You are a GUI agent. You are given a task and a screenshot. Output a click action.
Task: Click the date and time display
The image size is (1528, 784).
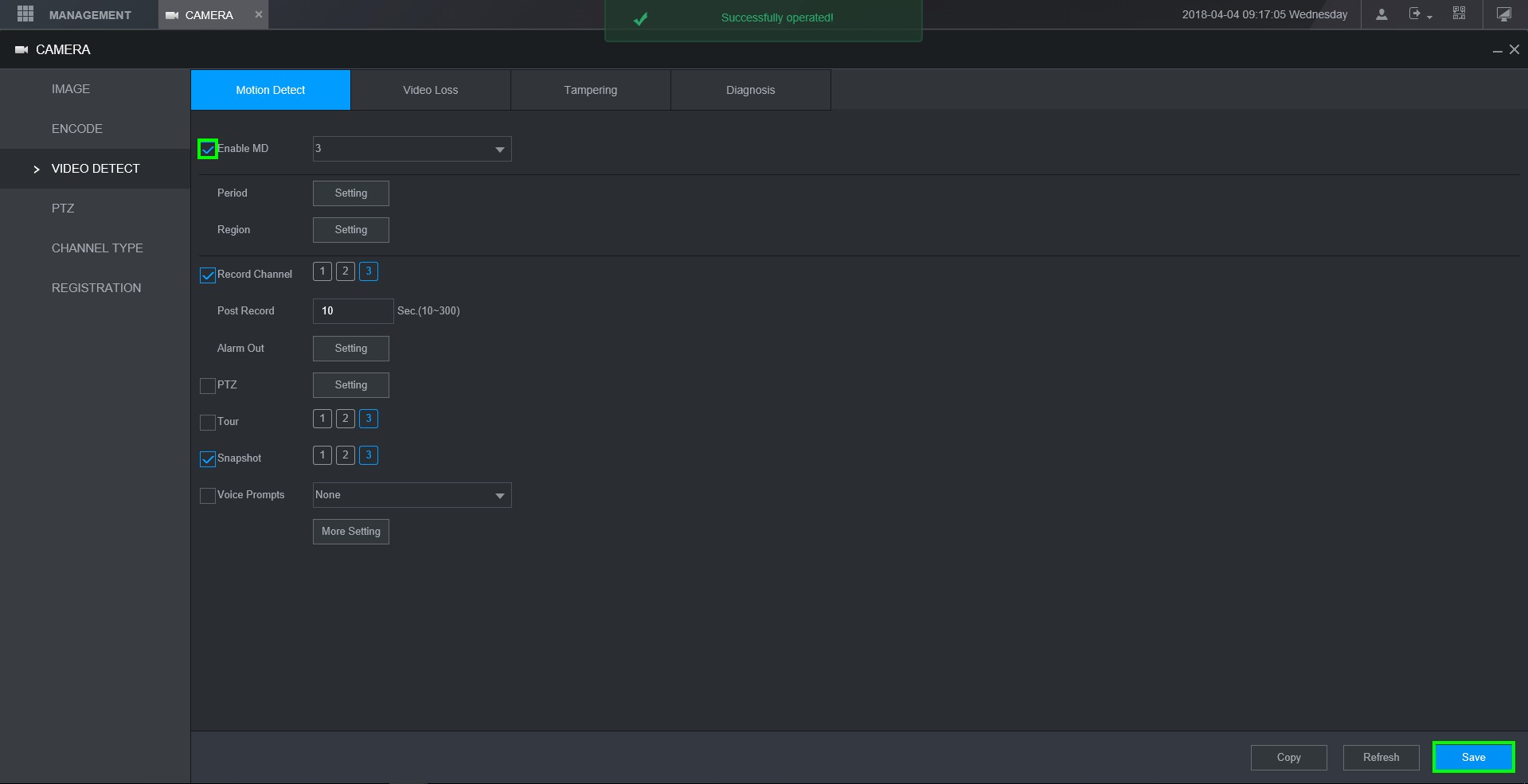coord(1264,14)
